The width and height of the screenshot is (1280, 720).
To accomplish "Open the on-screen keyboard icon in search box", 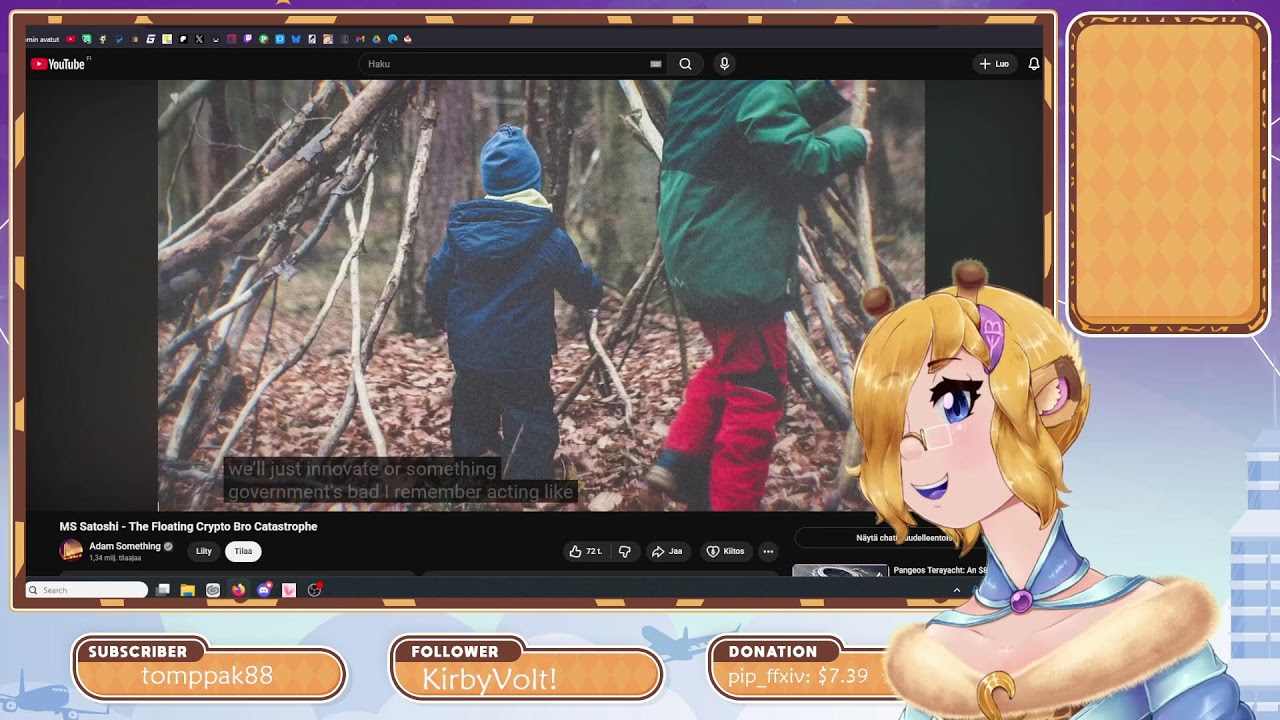I will [656, 64].
